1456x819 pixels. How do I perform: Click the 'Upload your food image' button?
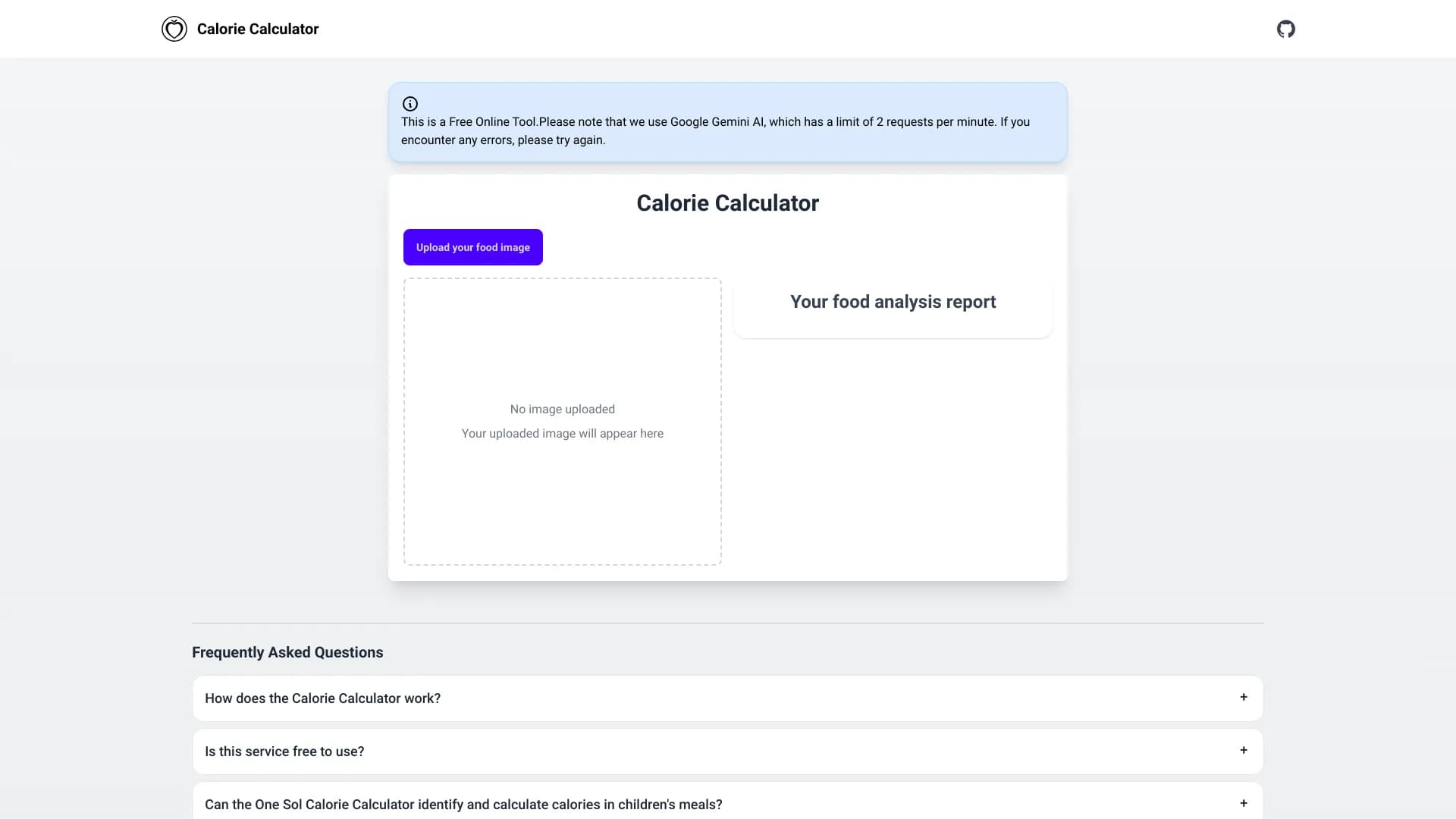[472, 246]
